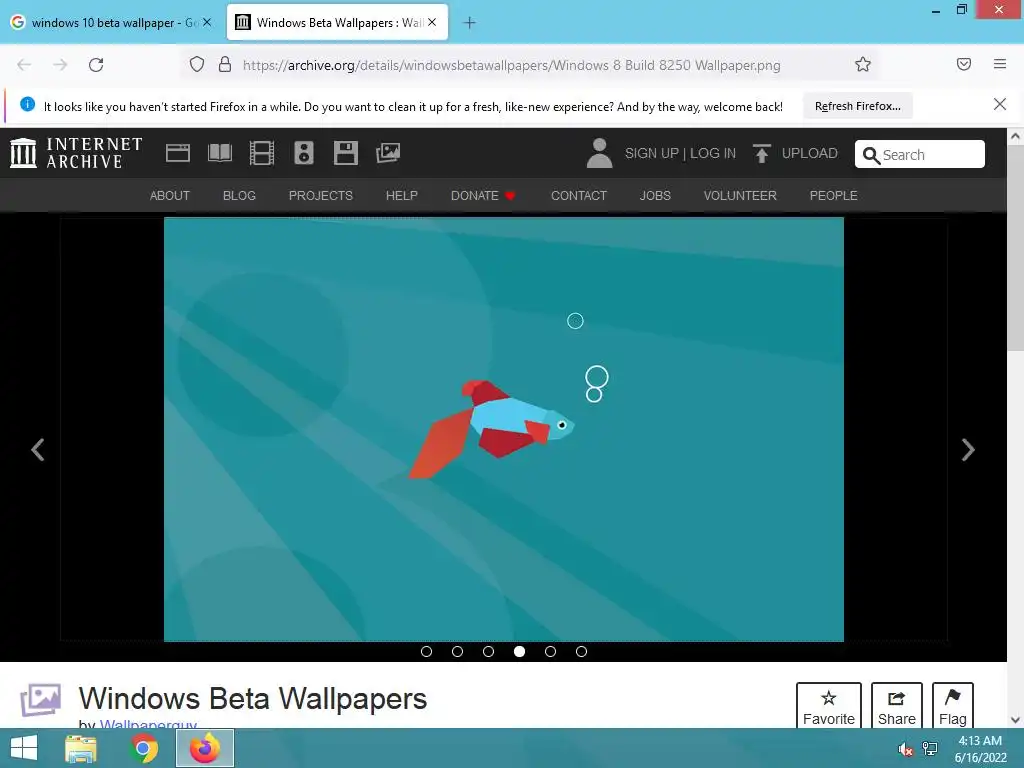Viewport: 1024px width, 768px height.
Task: Open the DONATE menu item
Action: (x=483, y=196)
